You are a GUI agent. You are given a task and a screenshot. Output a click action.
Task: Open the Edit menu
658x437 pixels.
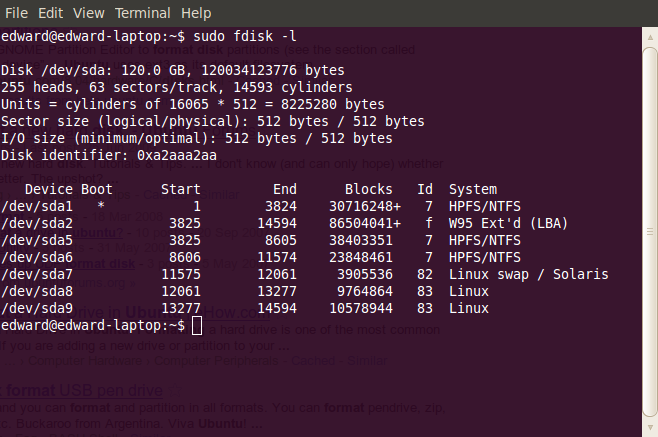(50, 13)
